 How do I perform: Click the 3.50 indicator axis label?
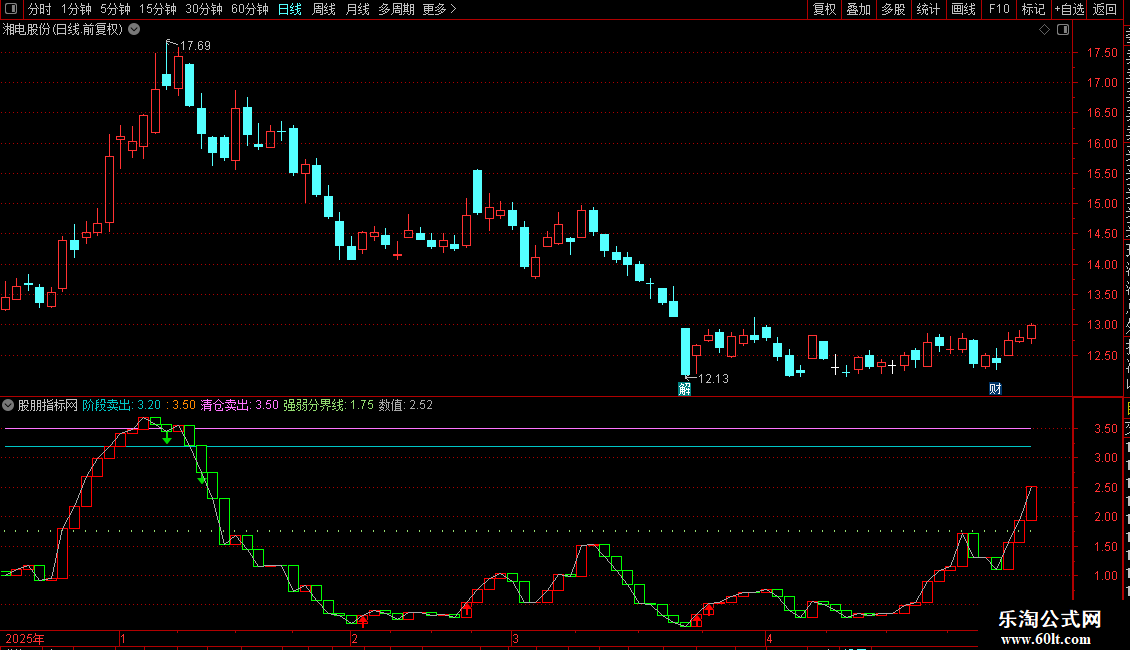[1105, 429]
